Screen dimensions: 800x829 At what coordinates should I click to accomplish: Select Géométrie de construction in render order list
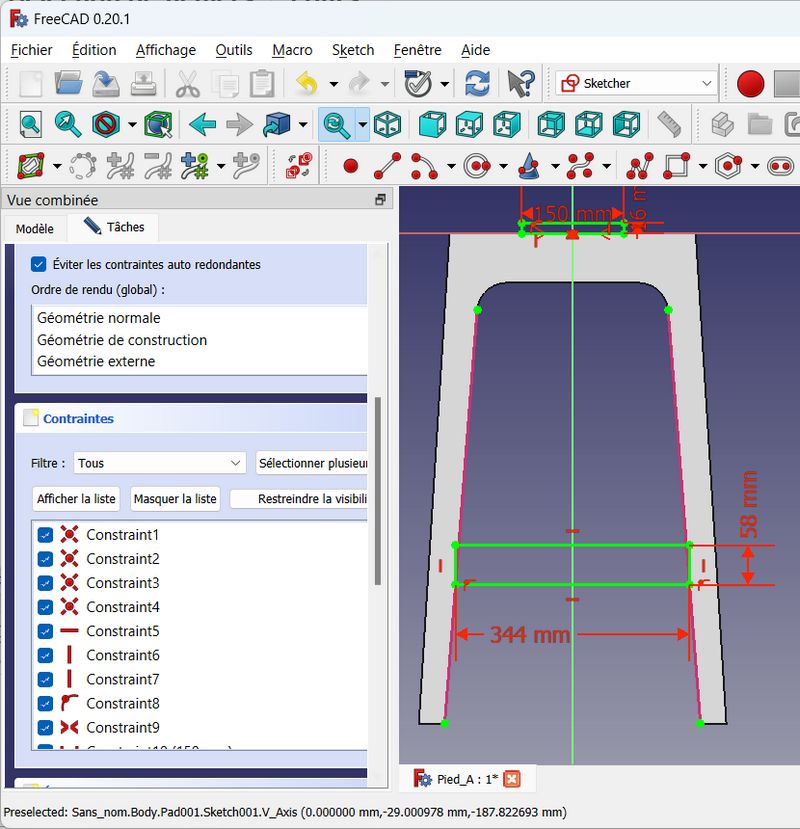[x=122, y=340]
